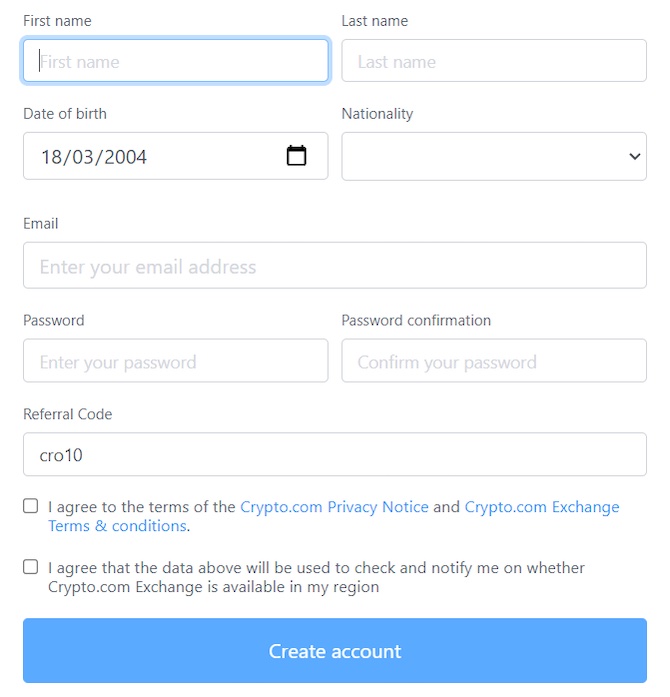Viewport: 670px width, 697px height.
Task: Focus the Confirm your password field
Action: [x=493, y=361]
